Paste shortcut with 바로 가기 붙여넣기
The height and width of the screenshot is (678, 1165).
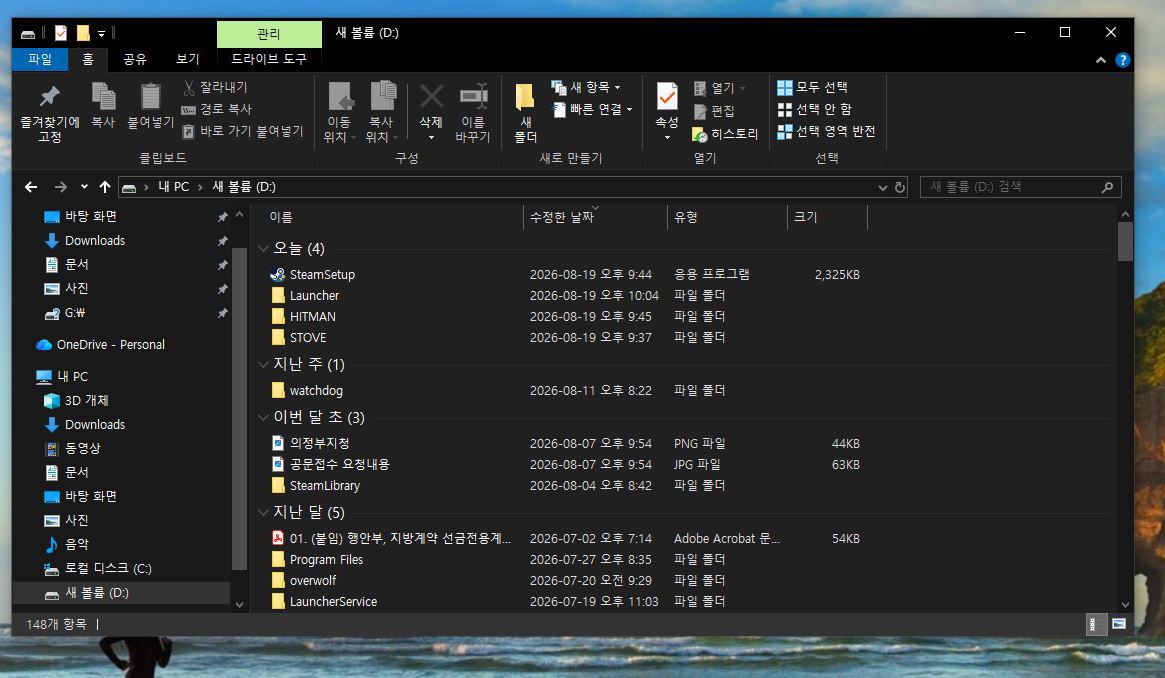click(x=243, y=131)
